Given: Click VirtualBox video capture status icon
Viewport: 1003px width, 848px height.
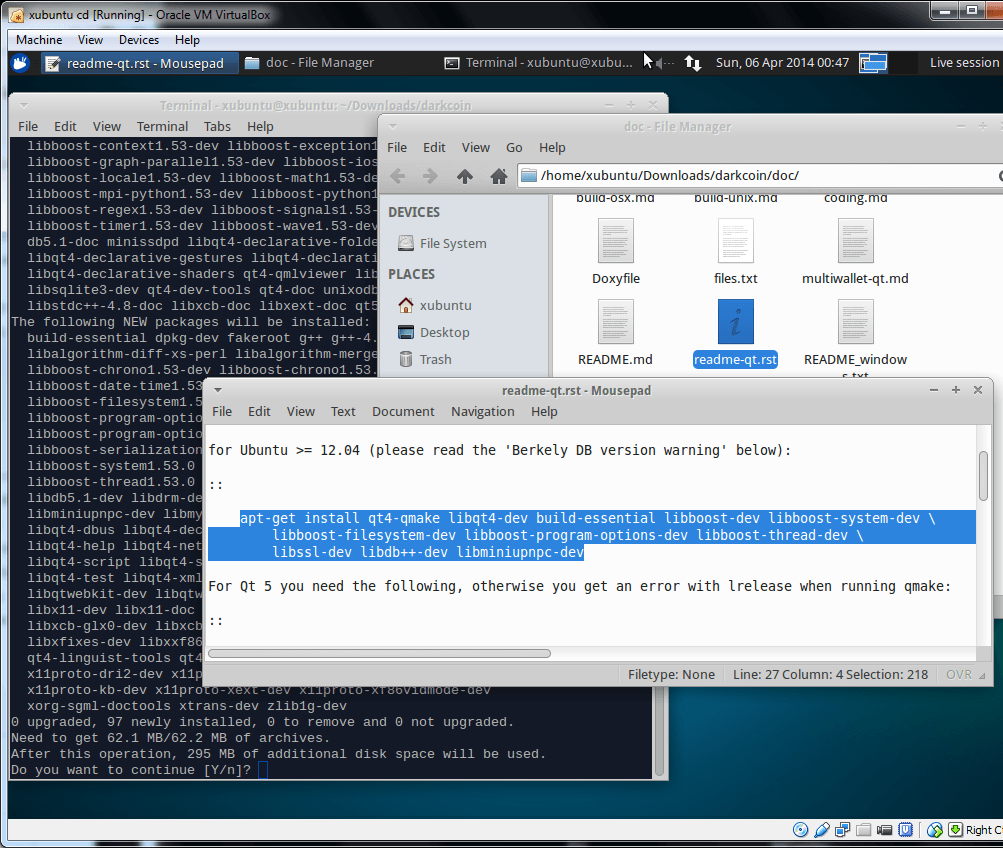Looking at the screenshot, I should pos(885,829).
